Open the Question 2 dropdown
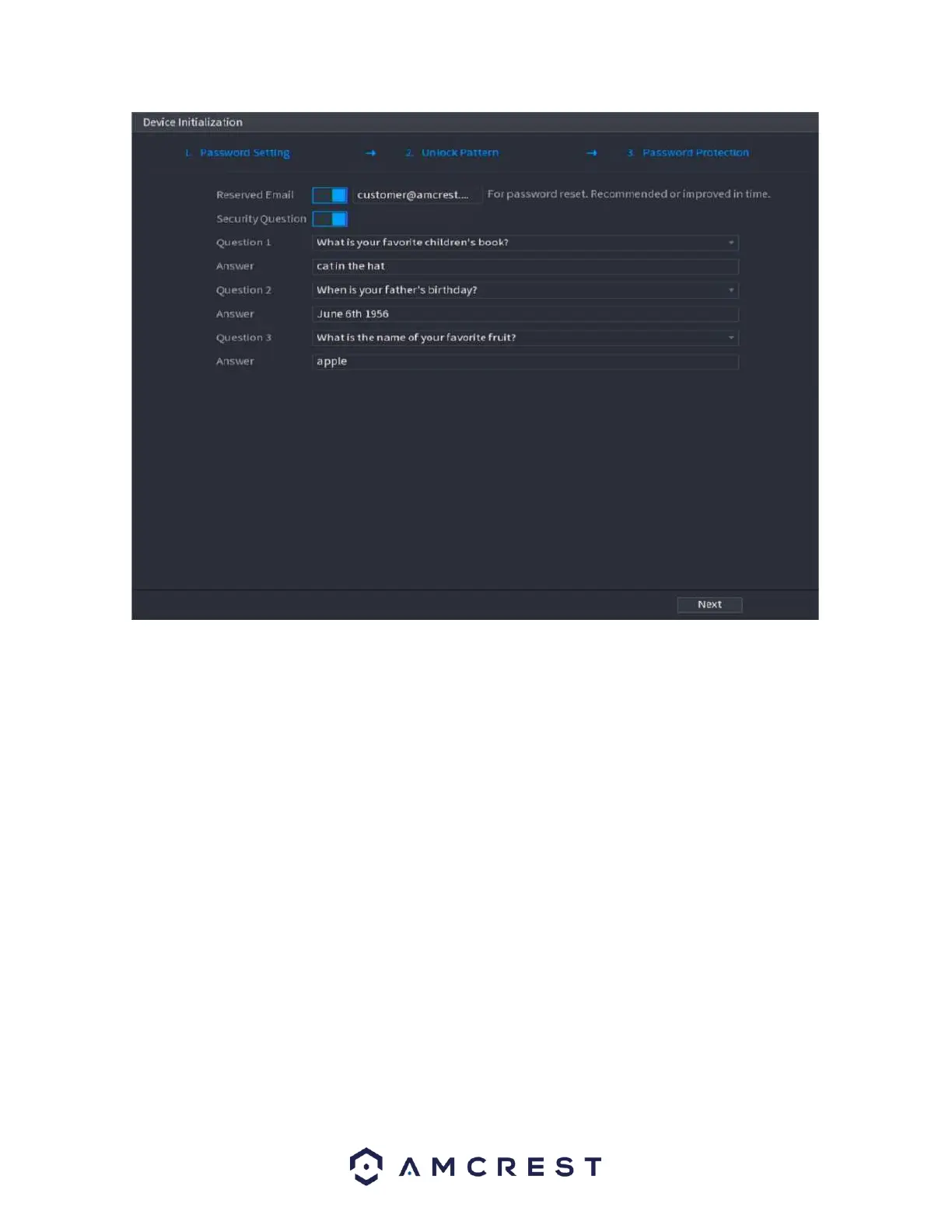This screenshot has width=952, height=1232. coord(525,290)
